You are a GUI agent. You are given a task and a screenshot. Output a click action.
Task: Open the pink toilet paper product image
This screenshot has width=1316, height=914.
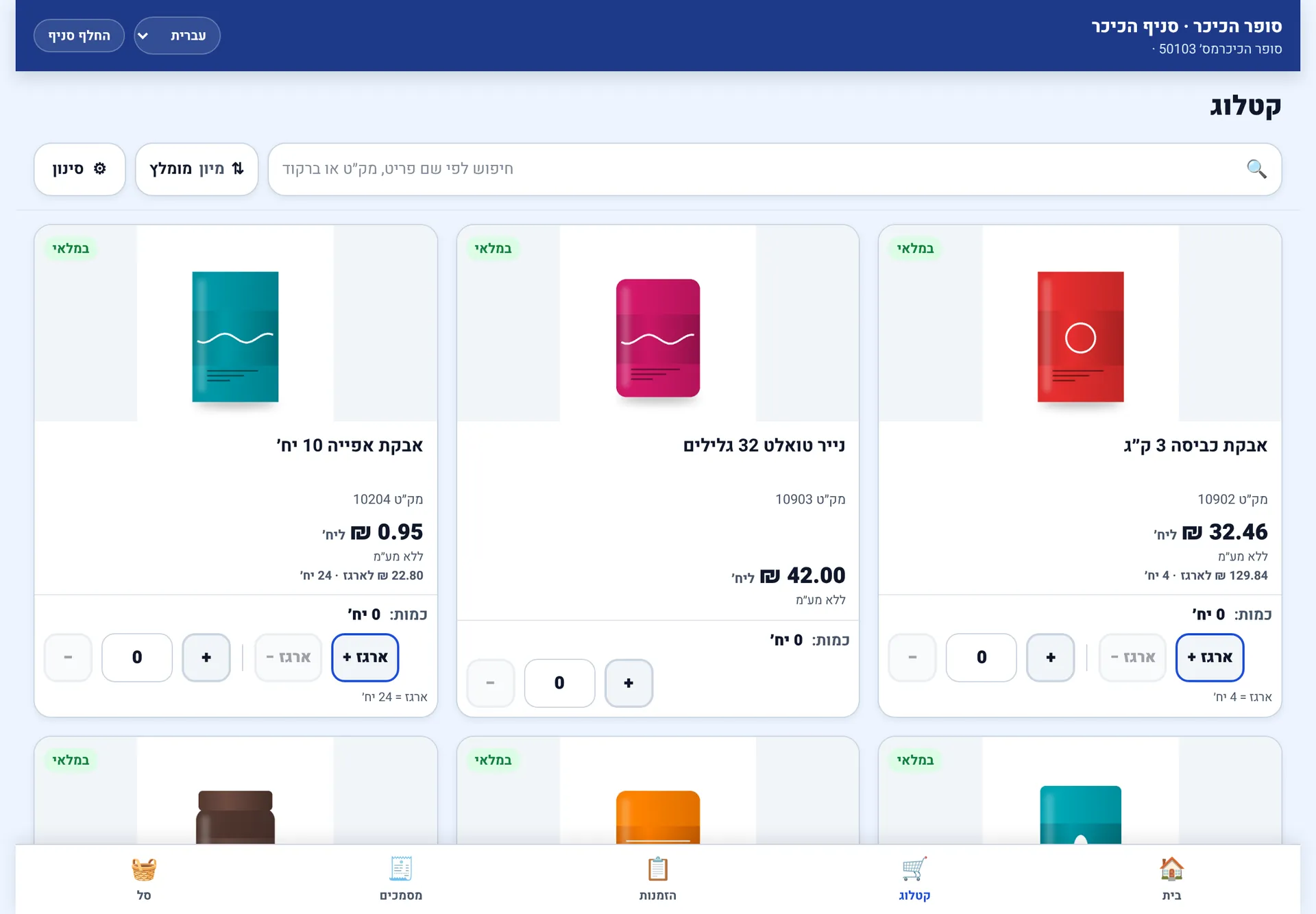[658, 323]
